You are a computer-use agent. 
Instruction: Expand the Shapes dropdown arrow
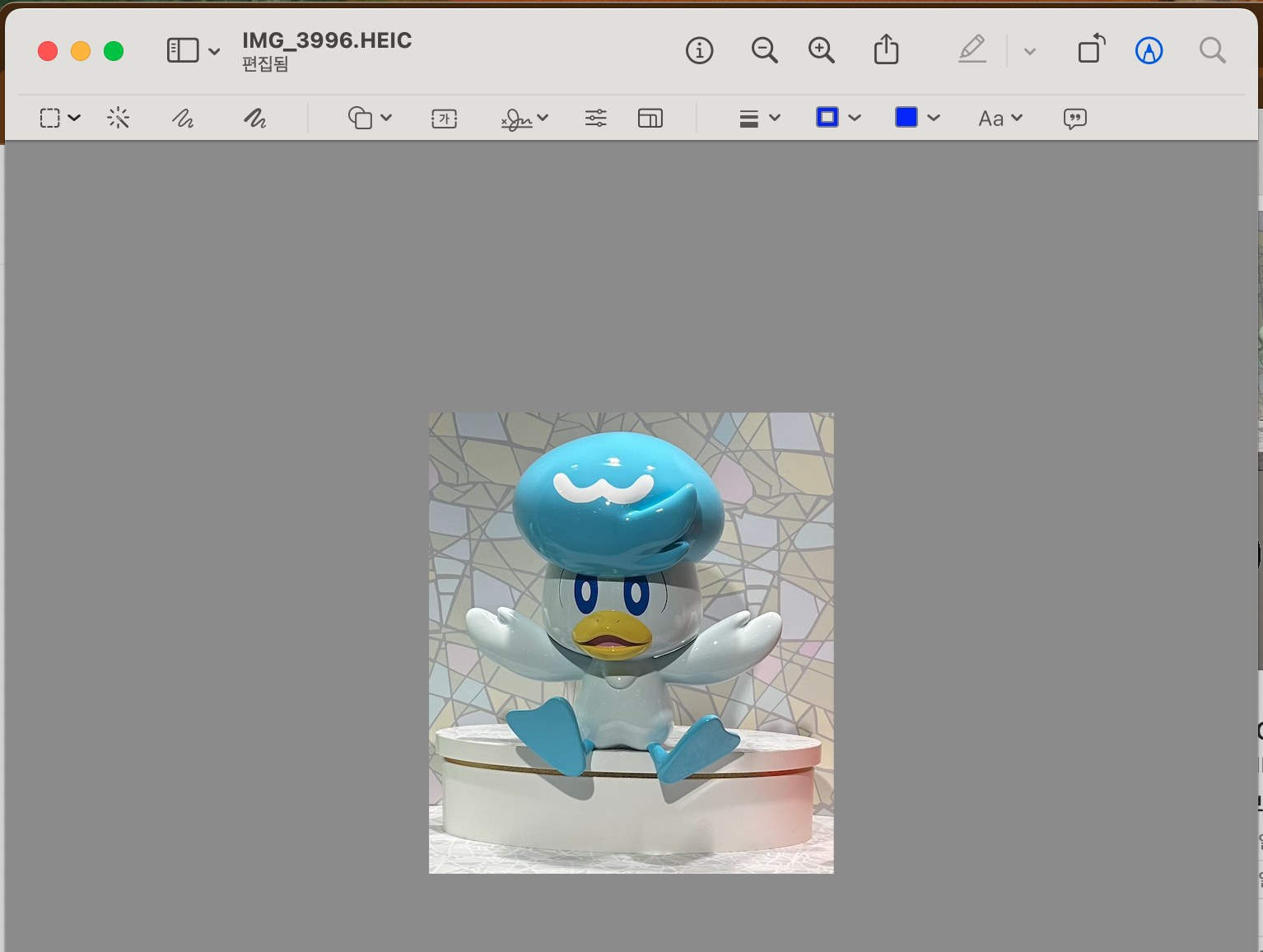(x=386, y=118)
